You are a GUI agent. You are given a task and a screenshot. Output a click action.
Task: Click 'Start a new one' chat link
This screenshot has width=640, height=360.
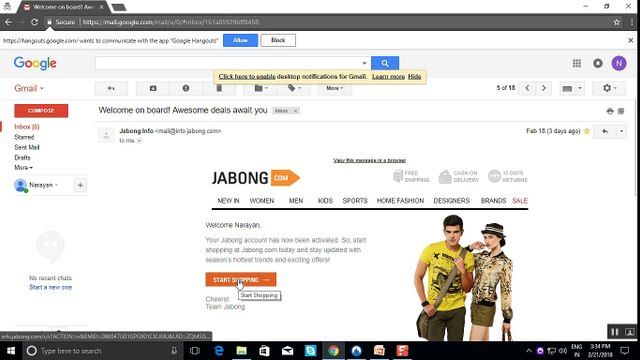(51, 287)
